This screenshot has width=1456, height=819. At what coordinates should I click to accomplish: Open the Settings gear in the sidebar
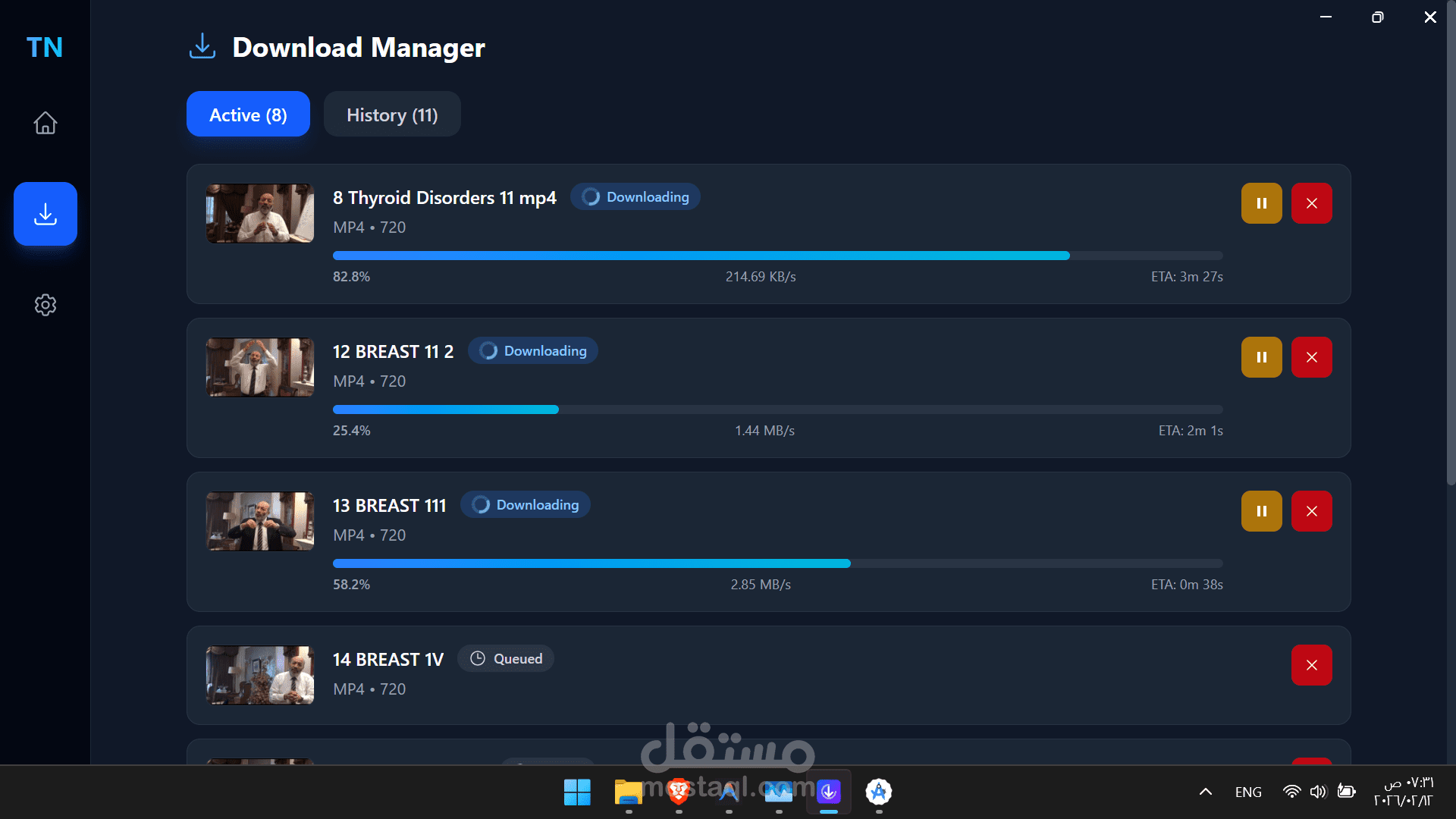coord(45,305)
